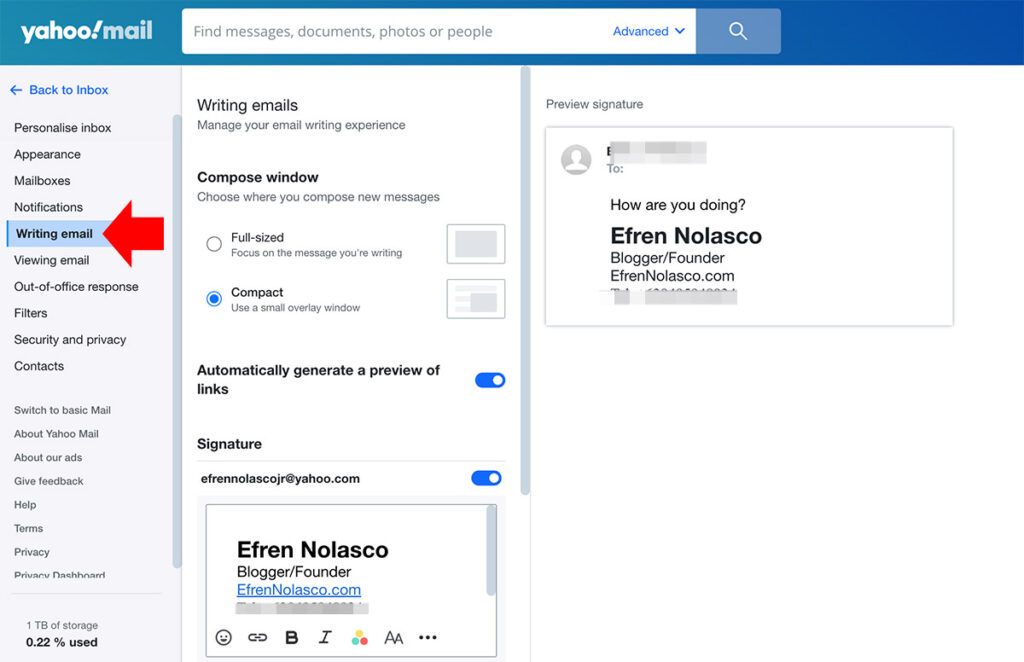Open the text color picker in signature toolbar
Image resolution: width=1024 pixels, height=662 pixels.
(359, 637)
